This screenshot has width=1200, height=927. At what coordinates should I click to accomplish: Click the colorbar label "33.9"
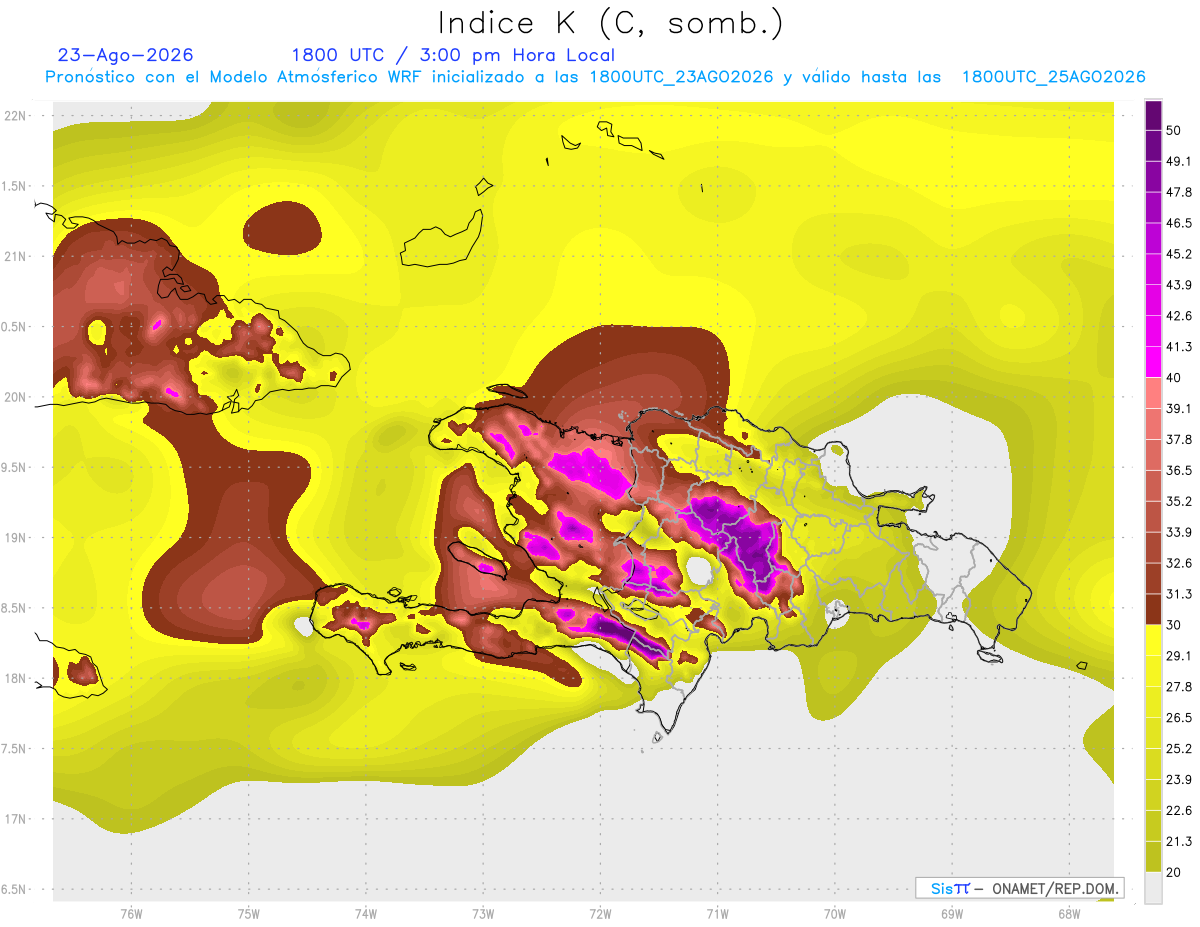pos(1178,532)
